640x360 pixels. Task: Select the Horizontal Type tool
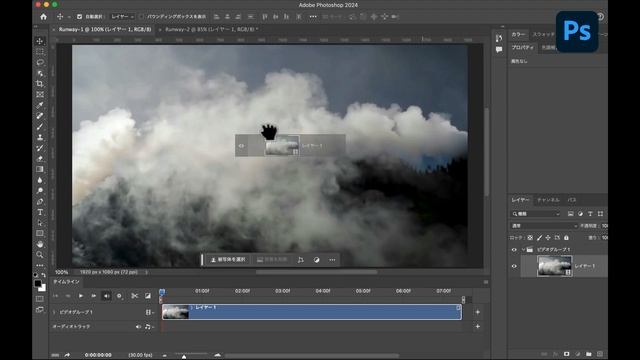click(40, 212)
